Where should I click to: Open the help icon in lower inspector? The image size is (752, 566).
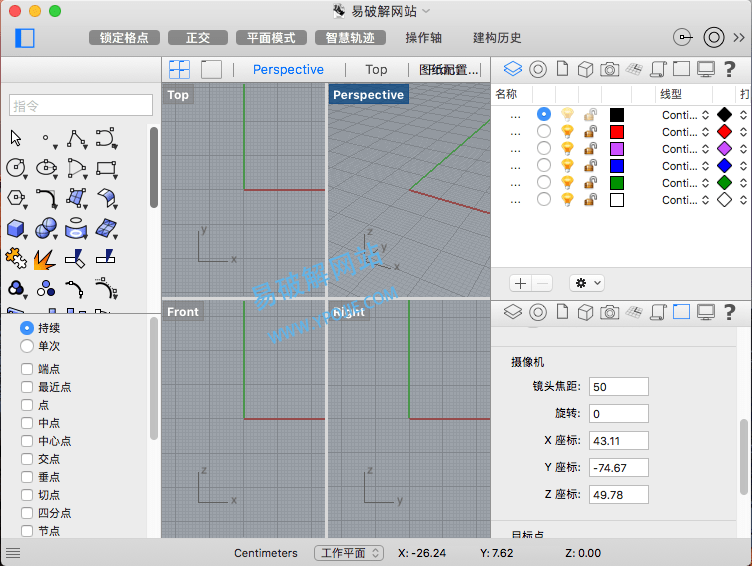729,312
